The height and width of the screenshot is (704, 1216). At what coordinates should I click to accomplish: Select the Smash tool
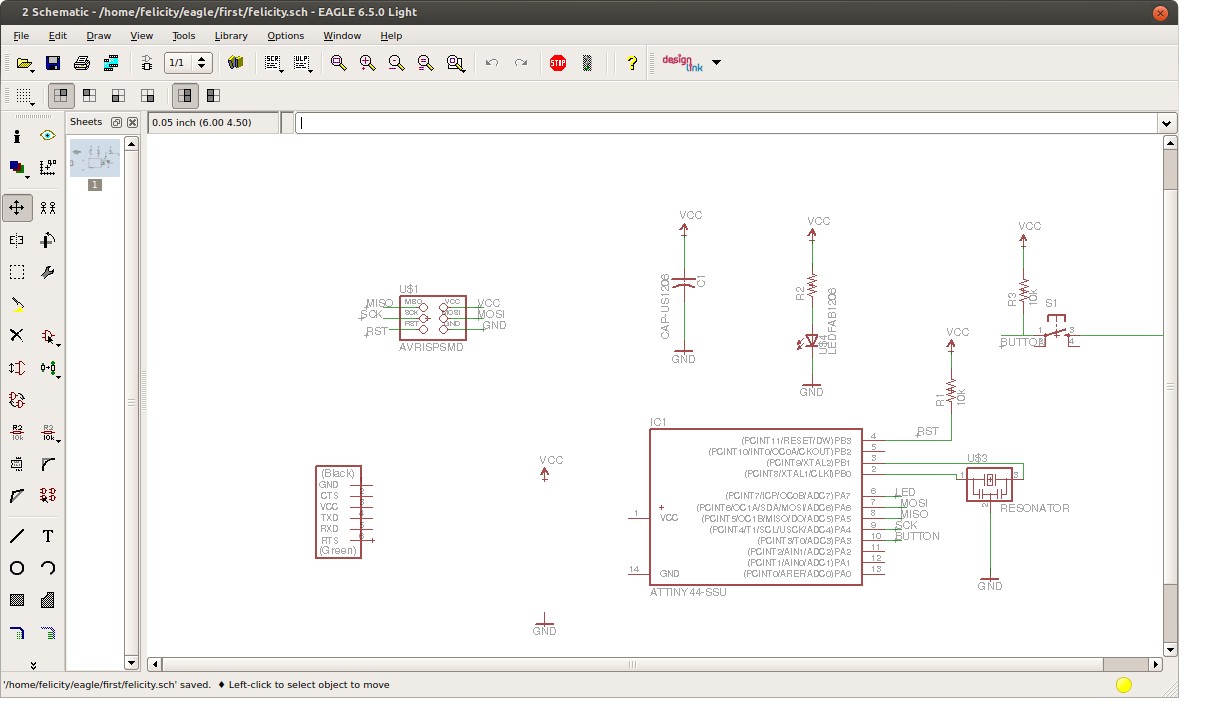[17, 465]
